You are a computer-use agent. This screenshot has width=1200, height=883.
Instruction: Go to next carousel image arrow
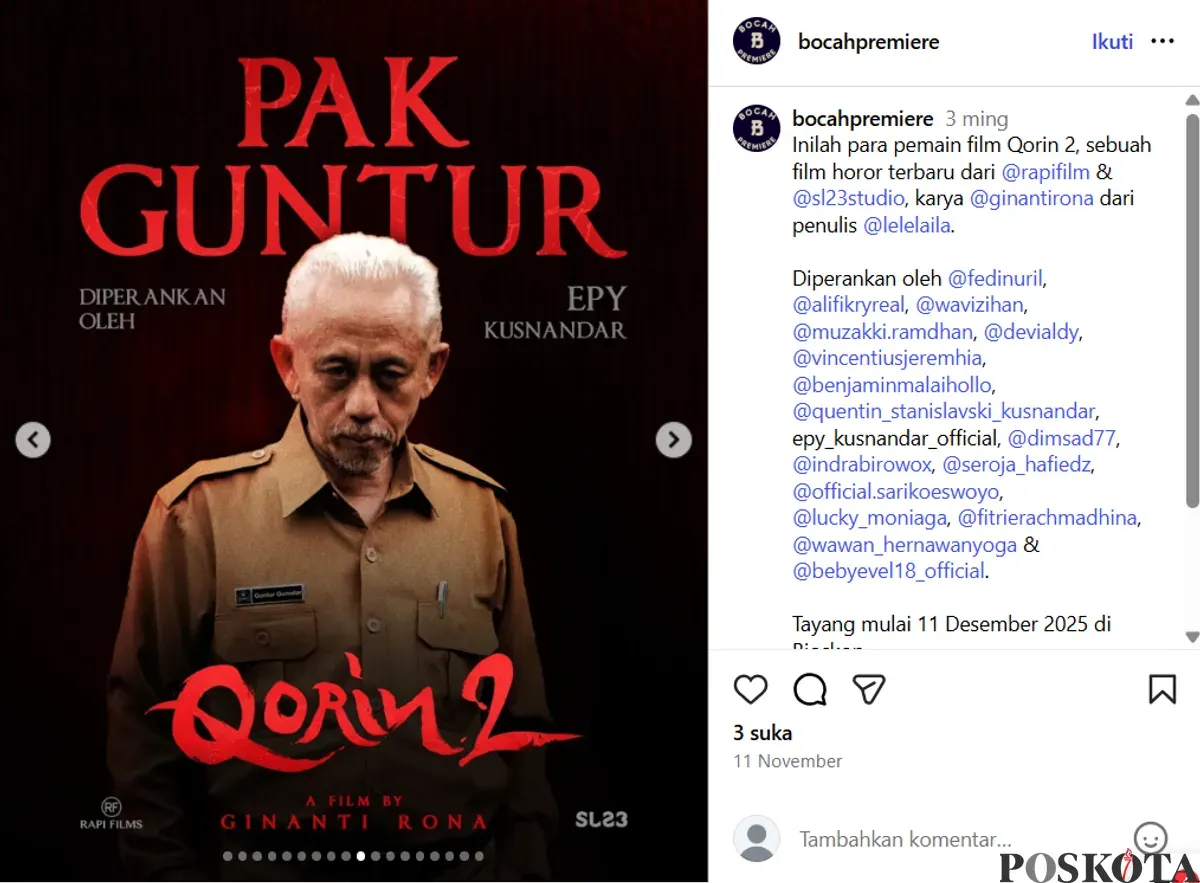coord(673,439)
